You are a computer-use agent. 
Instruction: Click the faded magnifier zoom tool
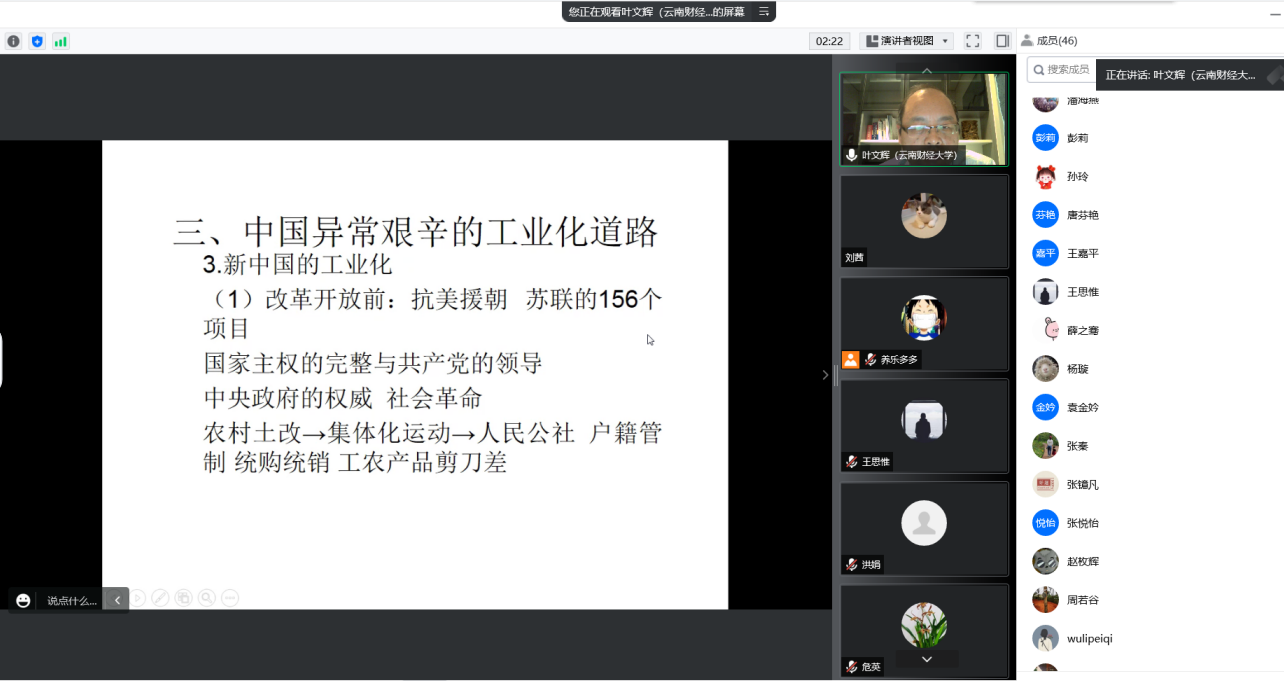(x=206, y=598)
